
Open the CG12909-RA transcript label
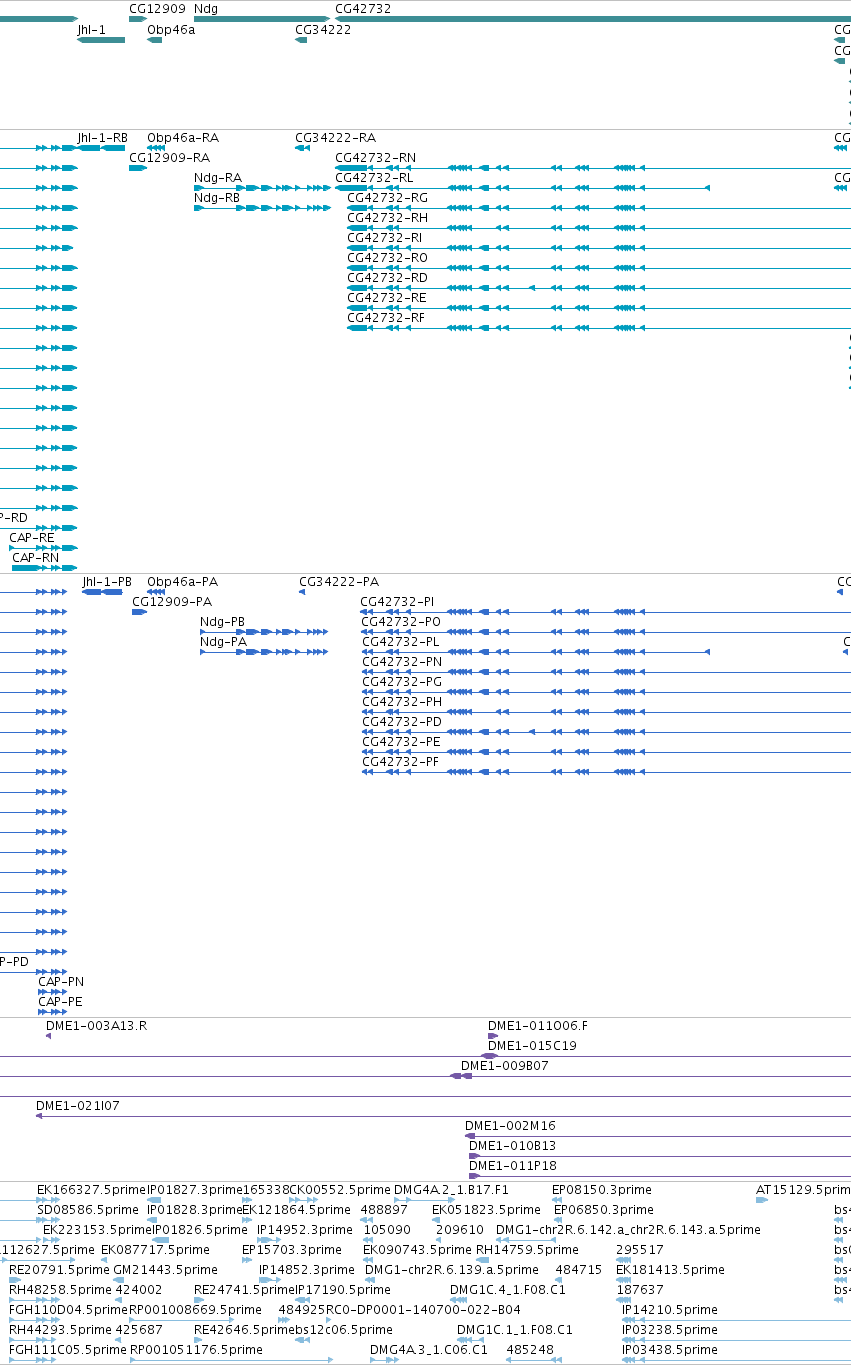pyautogui.click(x=170, y=158)
